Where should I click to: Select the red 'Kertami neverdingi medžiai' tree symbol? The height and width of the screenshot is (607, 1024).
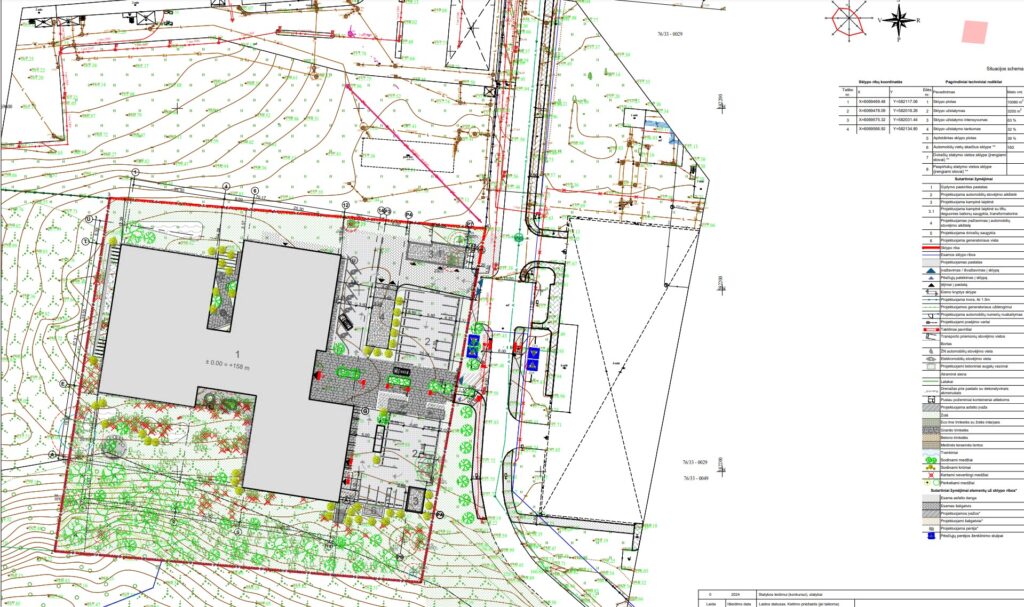click(931, 474)
